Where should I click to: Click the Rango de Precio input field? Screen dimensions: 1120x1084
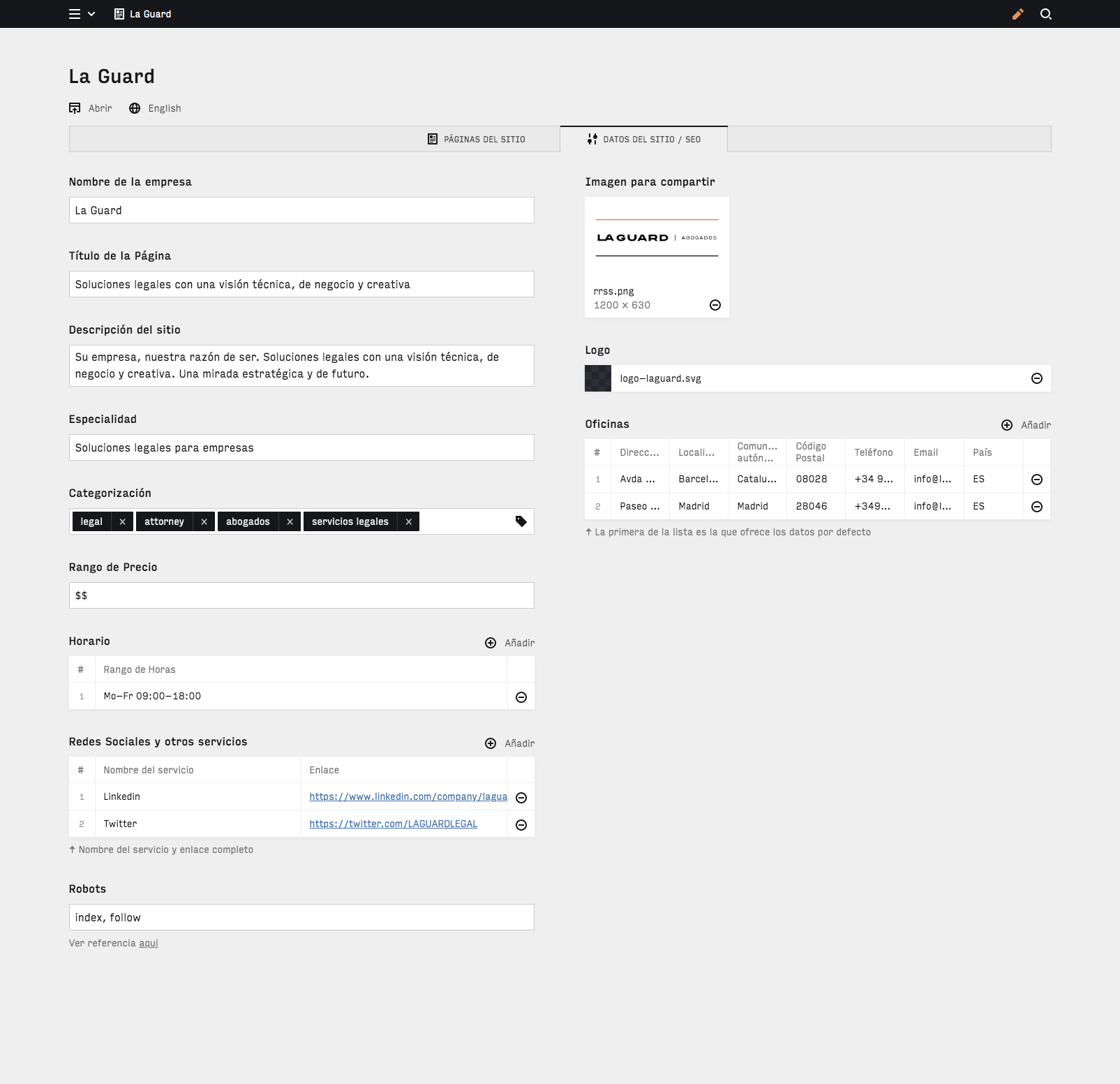[x=301, y=595]
